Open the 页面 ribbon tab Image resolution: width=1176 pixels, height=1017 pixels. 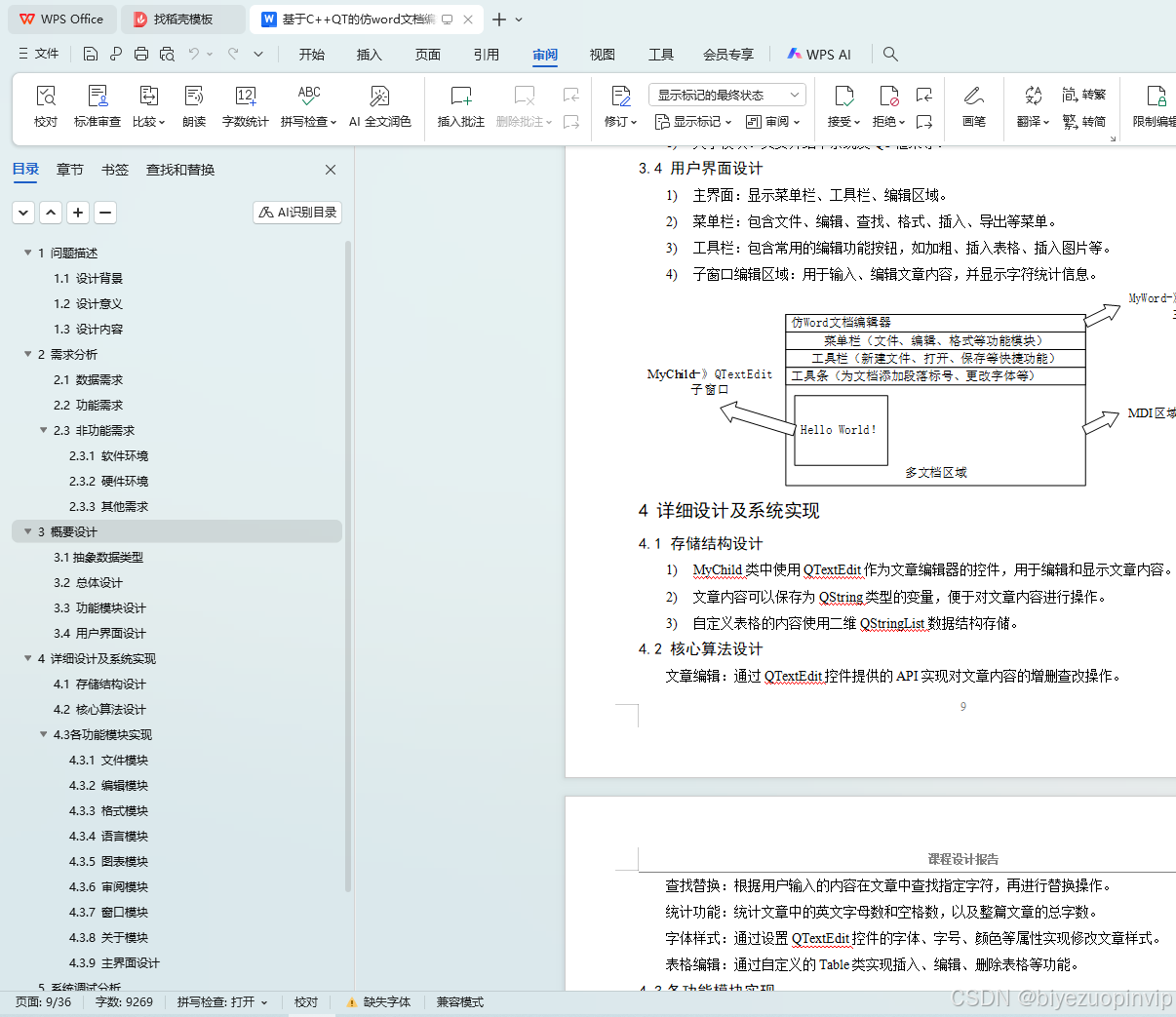point(428,55)
